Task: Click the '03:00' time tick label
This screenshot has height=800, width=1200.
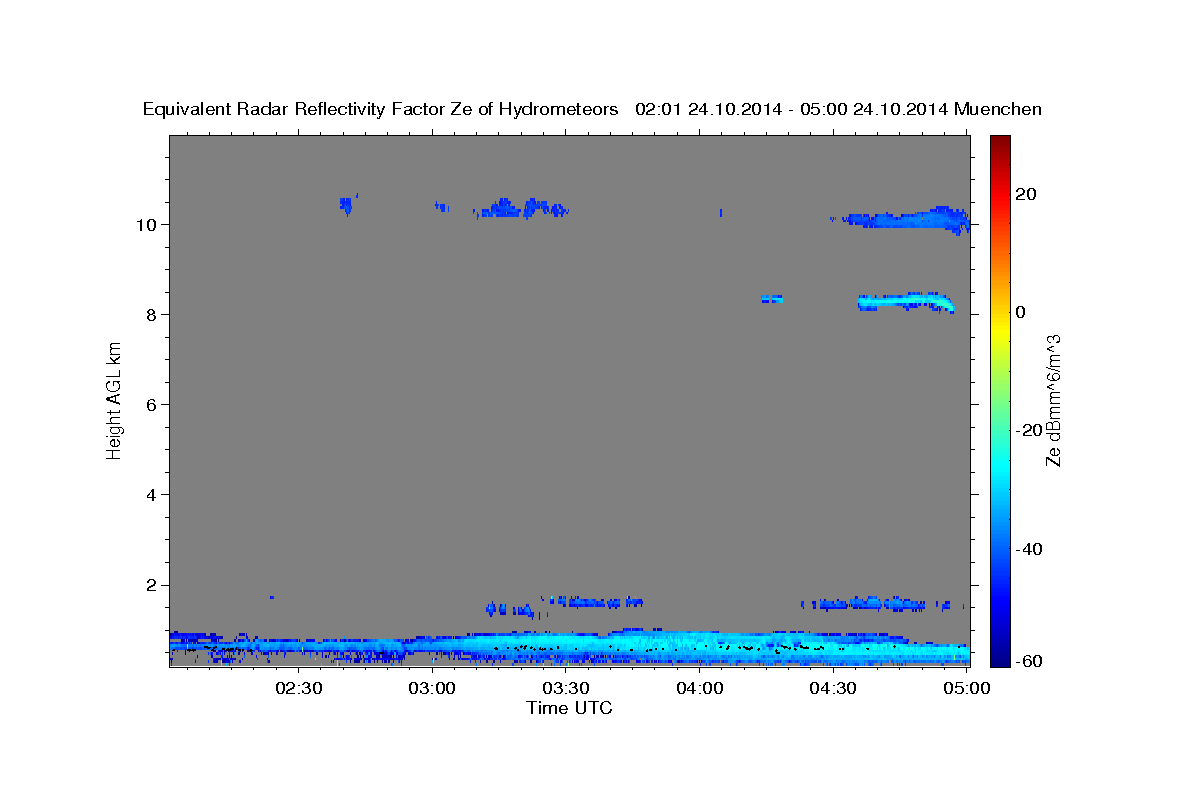Action: coord(432,688)
